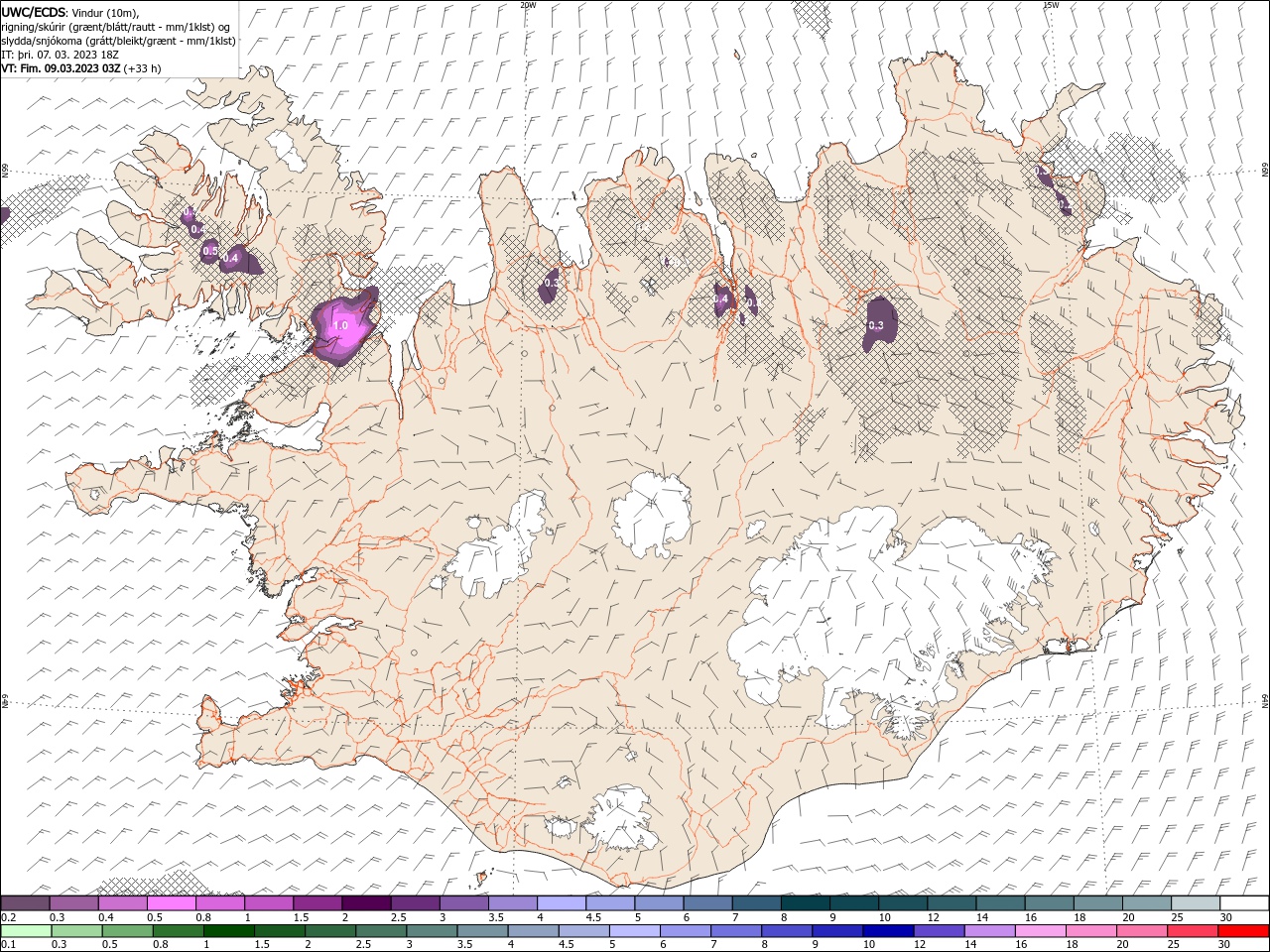Click the 15W longitude label
The height and width of the screenshot is (952, 1270).
point(1051,5)
